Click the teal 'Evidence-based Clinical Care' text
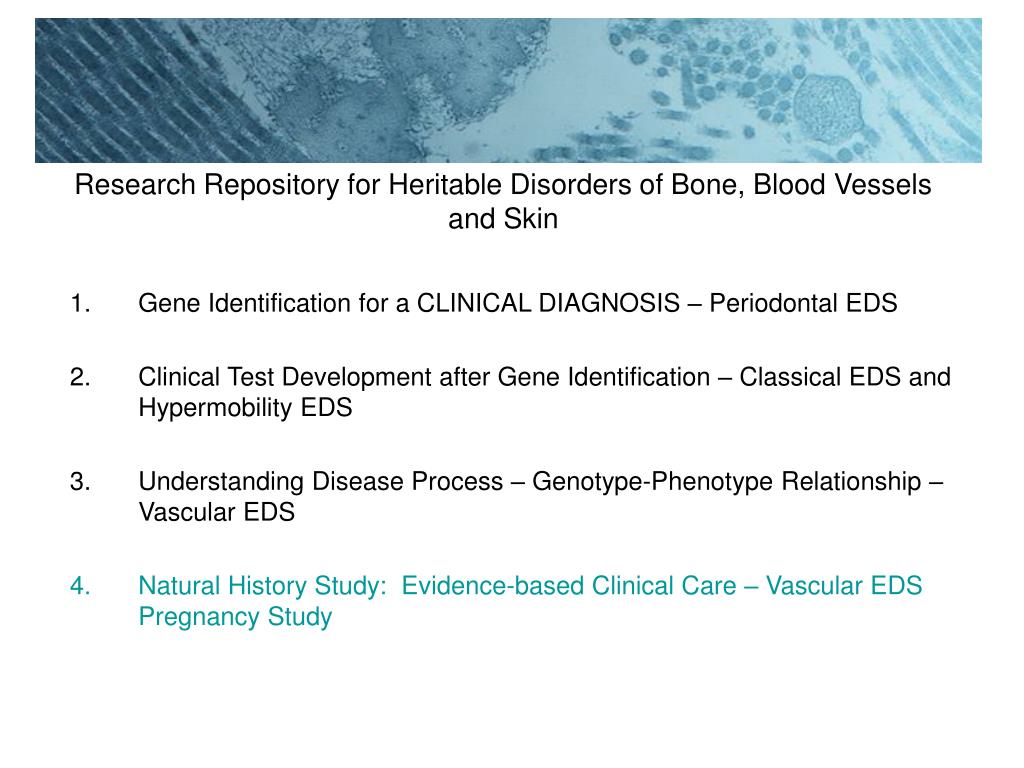The width and height of the screenshot is (1024, 768). pos(569,586)
